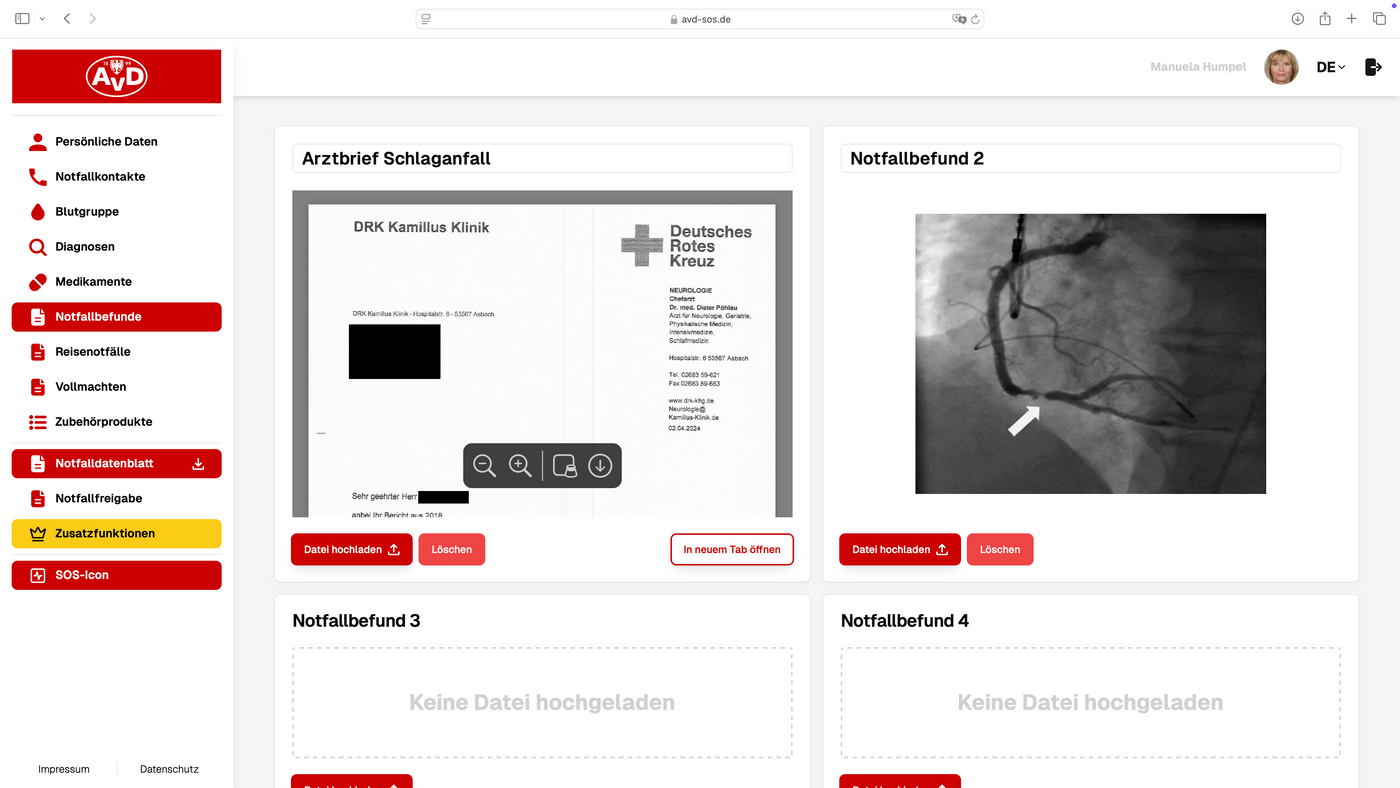The image size is (1400, 788).
Task: Toggle the Safari sidebar
Action: coord(23,19)
